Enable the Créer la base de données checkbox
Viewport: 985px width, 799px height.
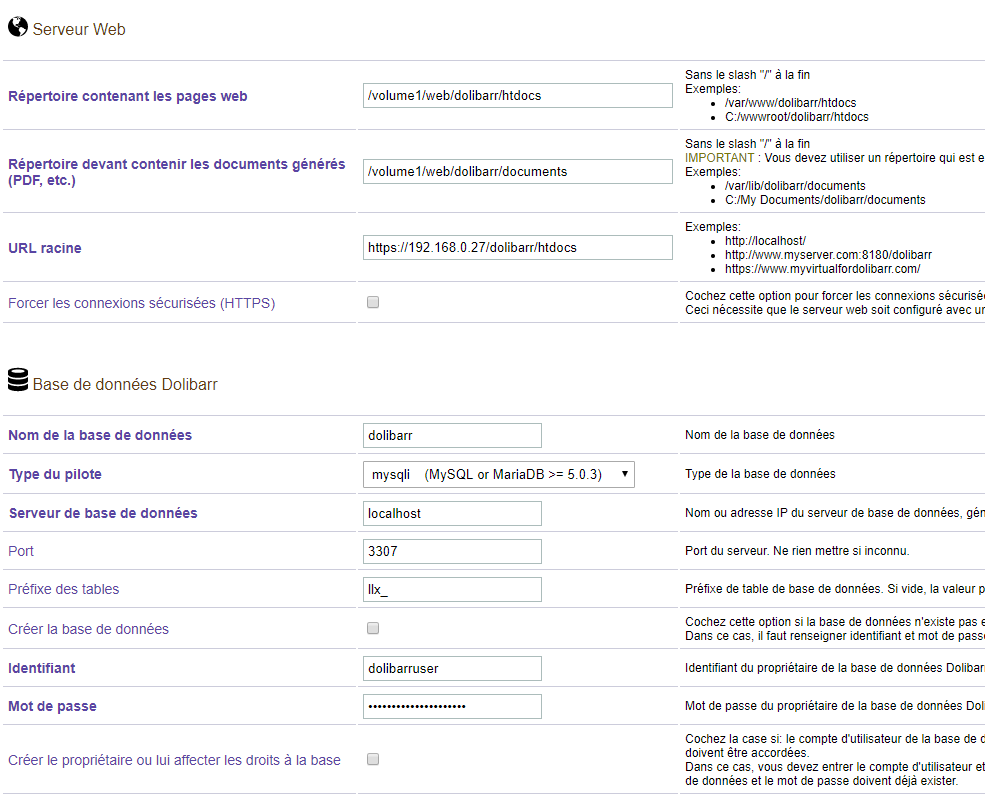pos(373,628)
